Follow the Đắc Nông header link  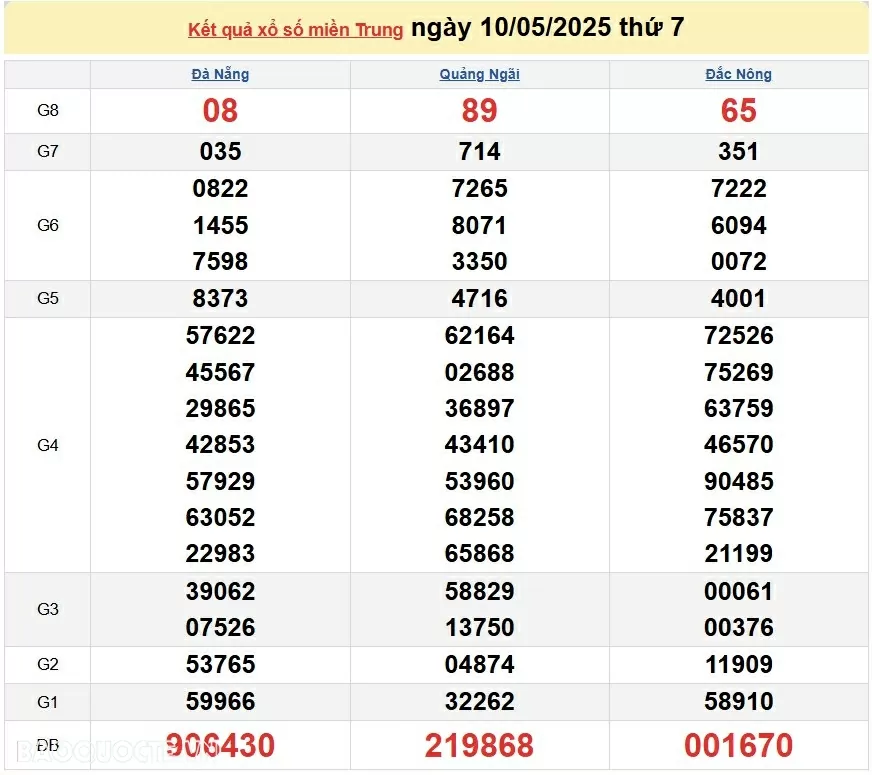point(738,74)
